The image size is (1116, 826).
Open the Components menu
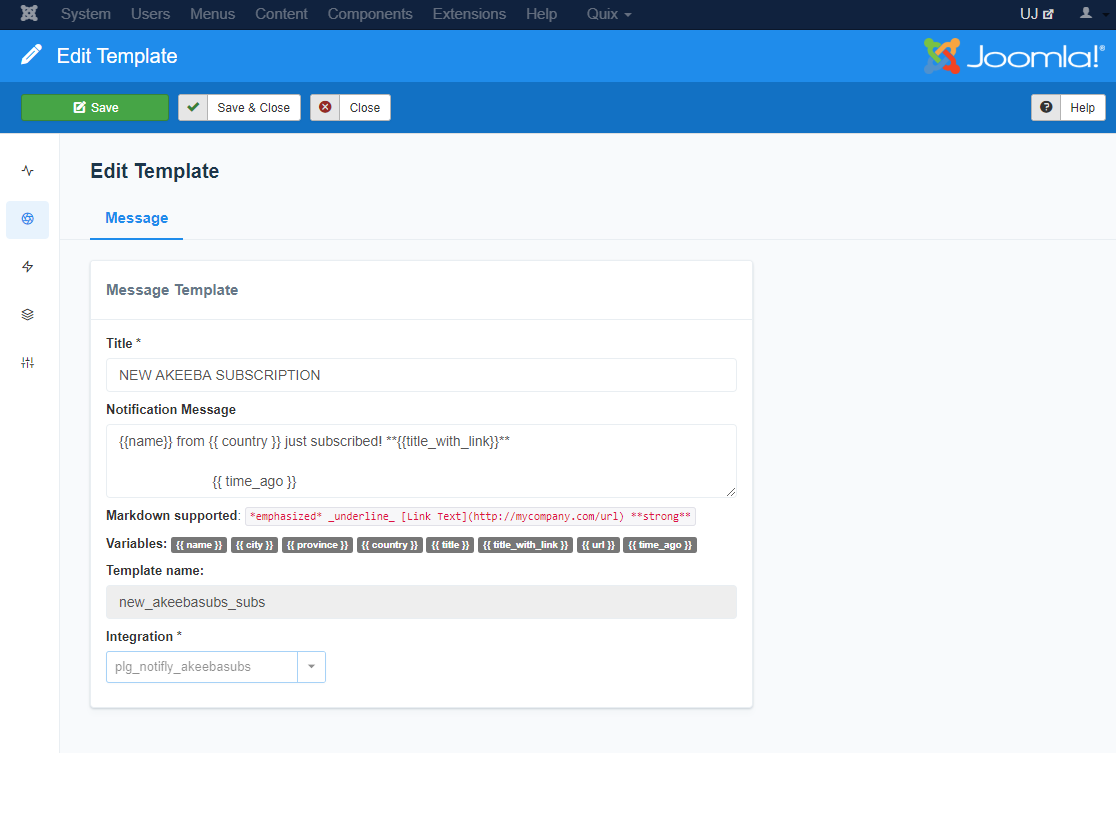370,14
